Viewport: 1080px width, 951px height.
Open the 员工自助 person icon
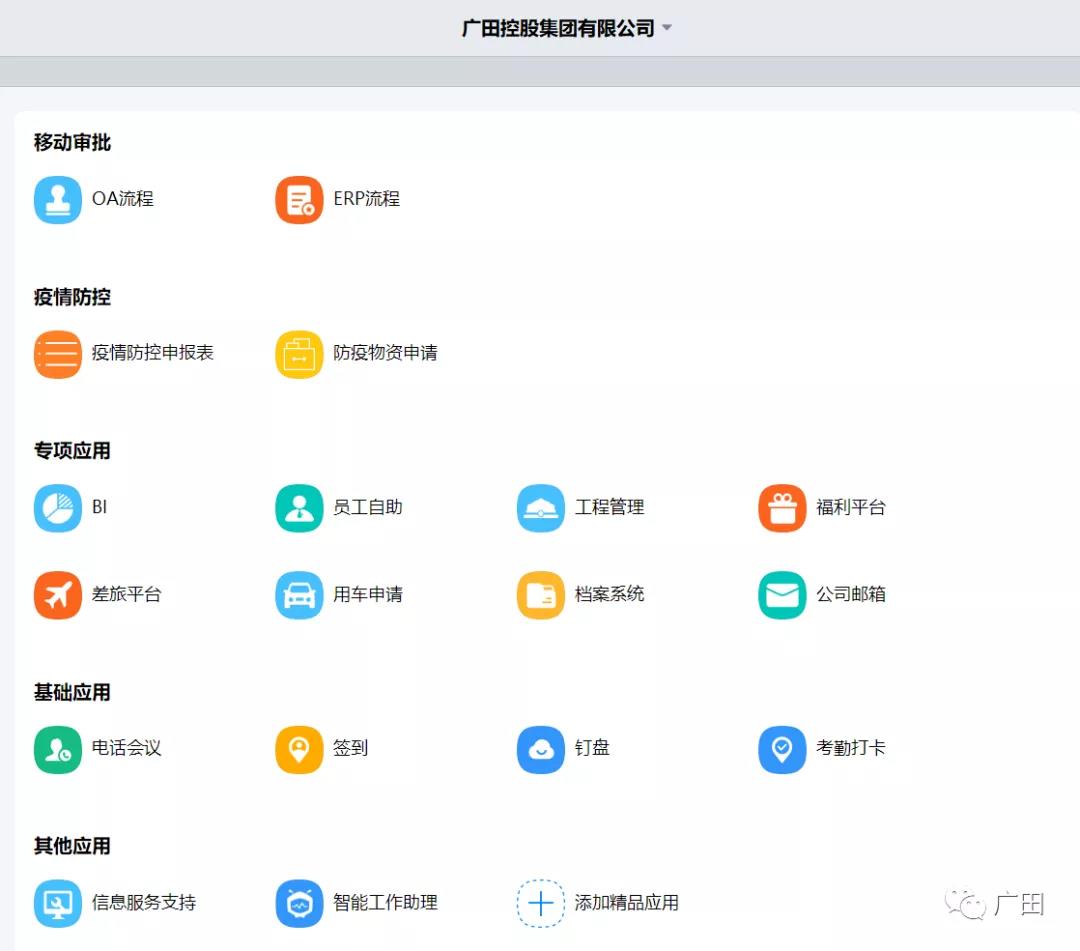[x=299, y=508]
